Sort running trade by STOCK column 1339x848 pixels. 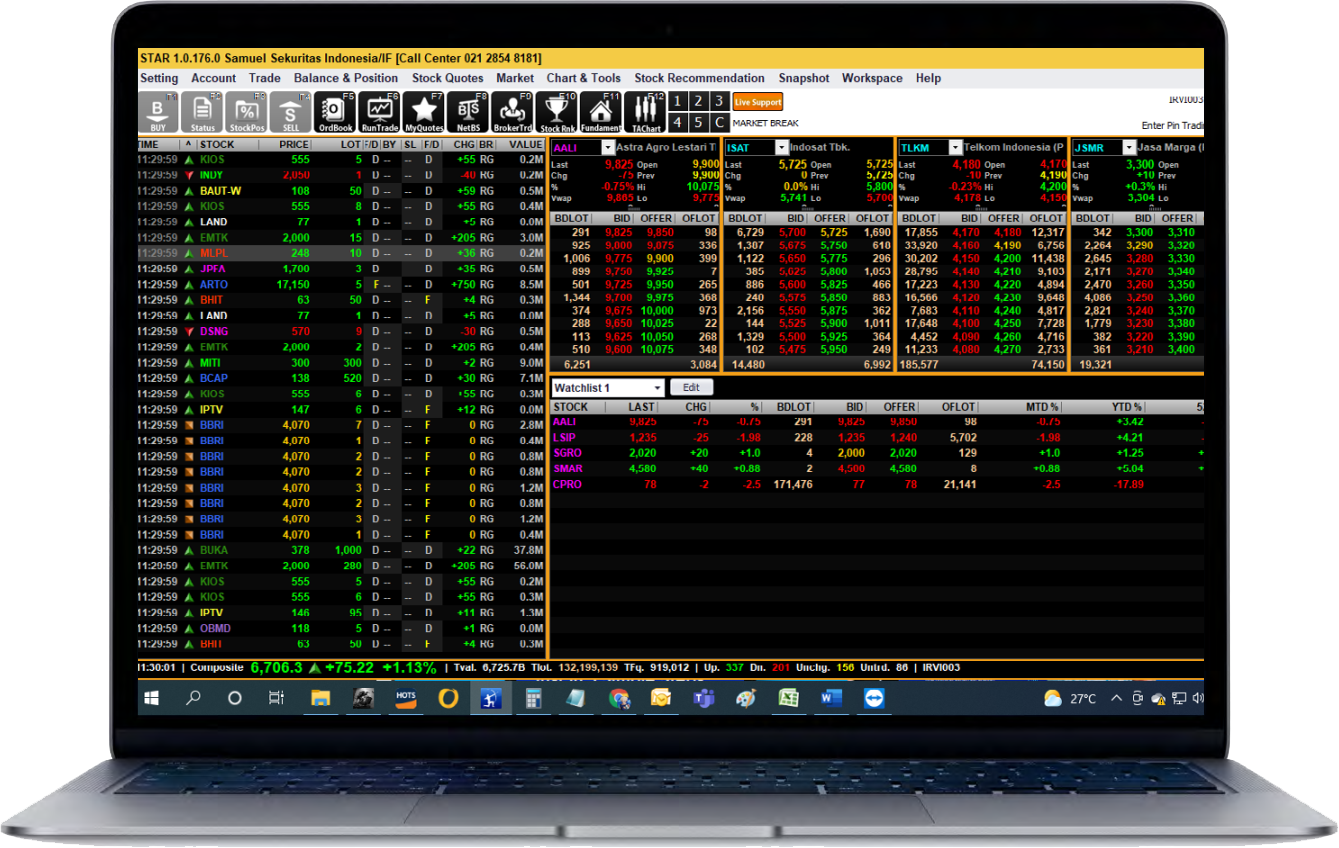pyautogui.click(x=217, y=145)
